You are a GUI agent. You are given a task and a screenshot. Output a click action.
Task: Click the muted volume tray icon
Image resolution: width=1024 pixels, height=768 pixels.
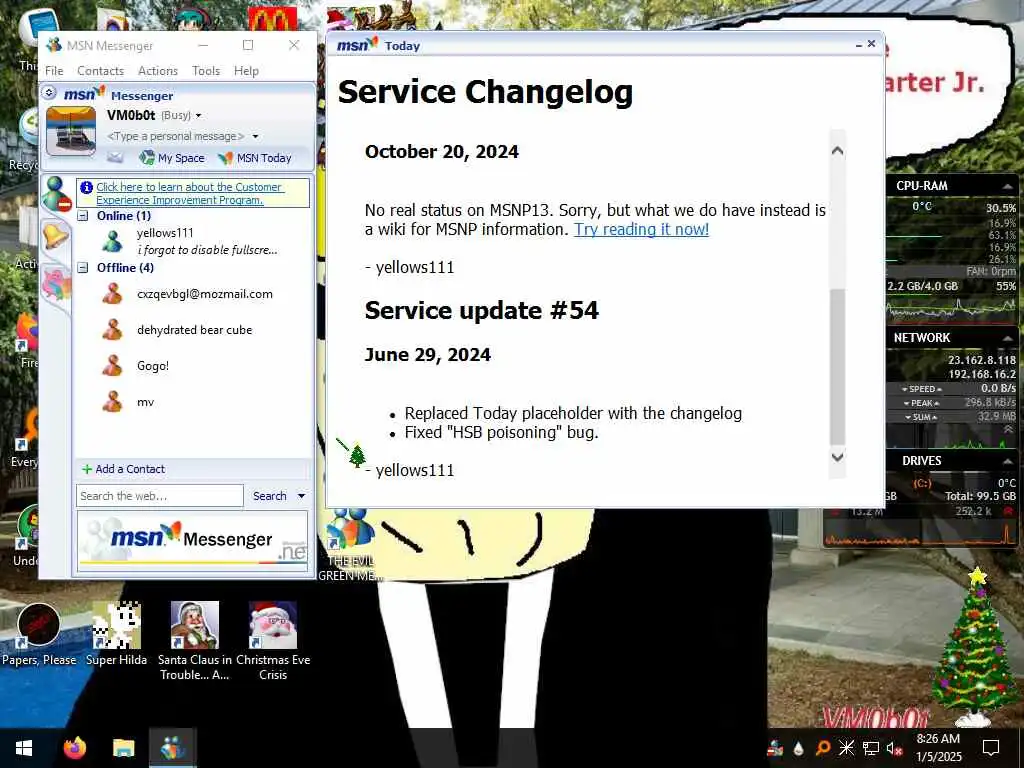click(894, 748)
